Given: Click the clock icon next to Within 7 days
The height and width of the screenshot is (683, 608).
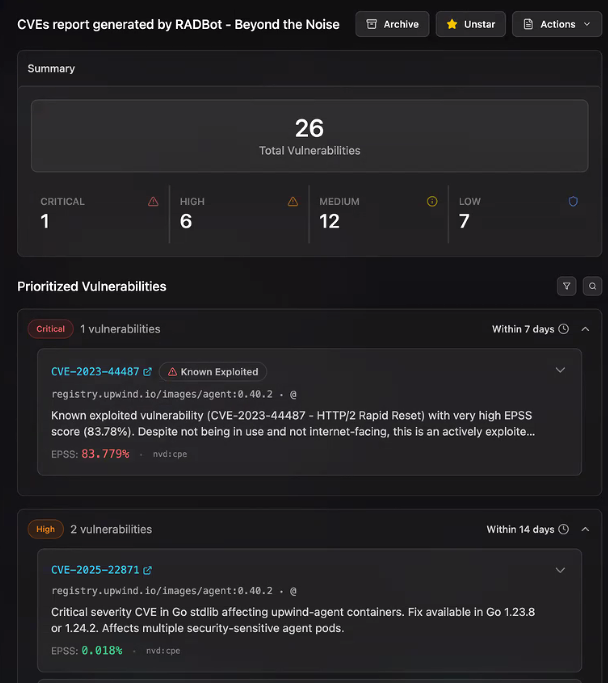Looking at the screenshot, I should click(x=563, y=329).
